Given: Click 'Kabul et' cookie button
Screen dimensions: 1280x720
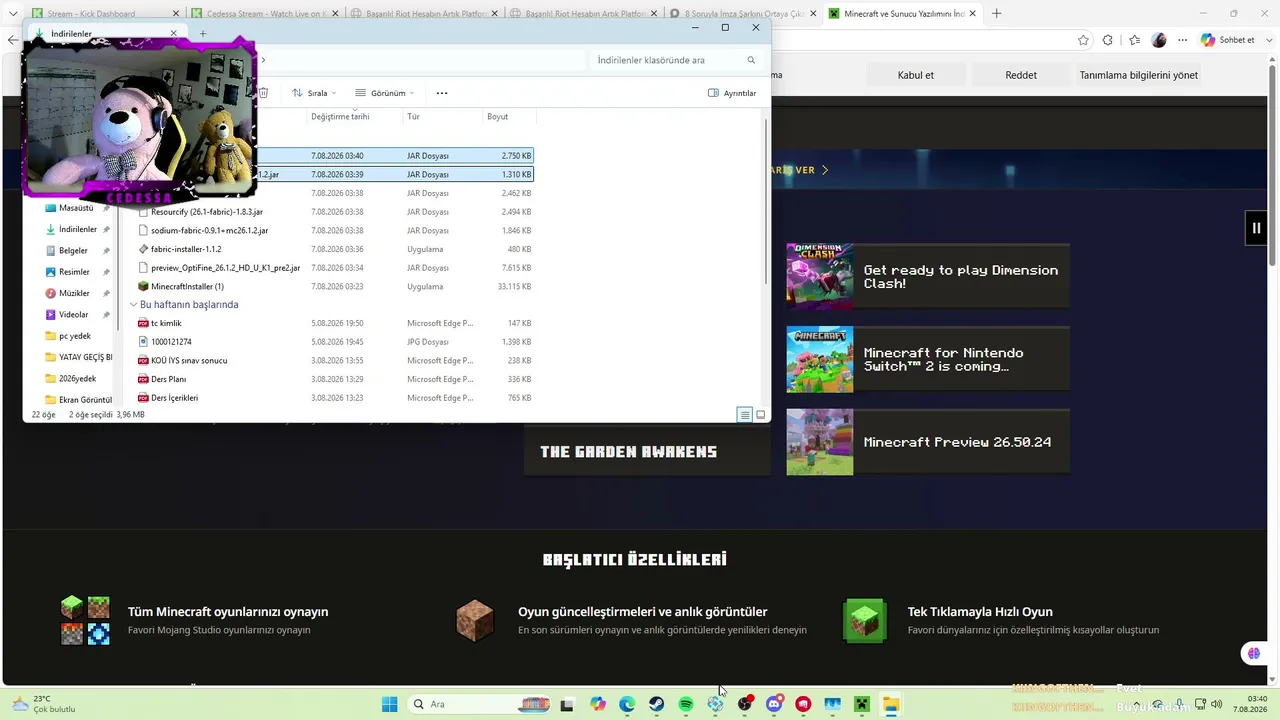Looking at the screenshot, I should [x=916, y=75].
